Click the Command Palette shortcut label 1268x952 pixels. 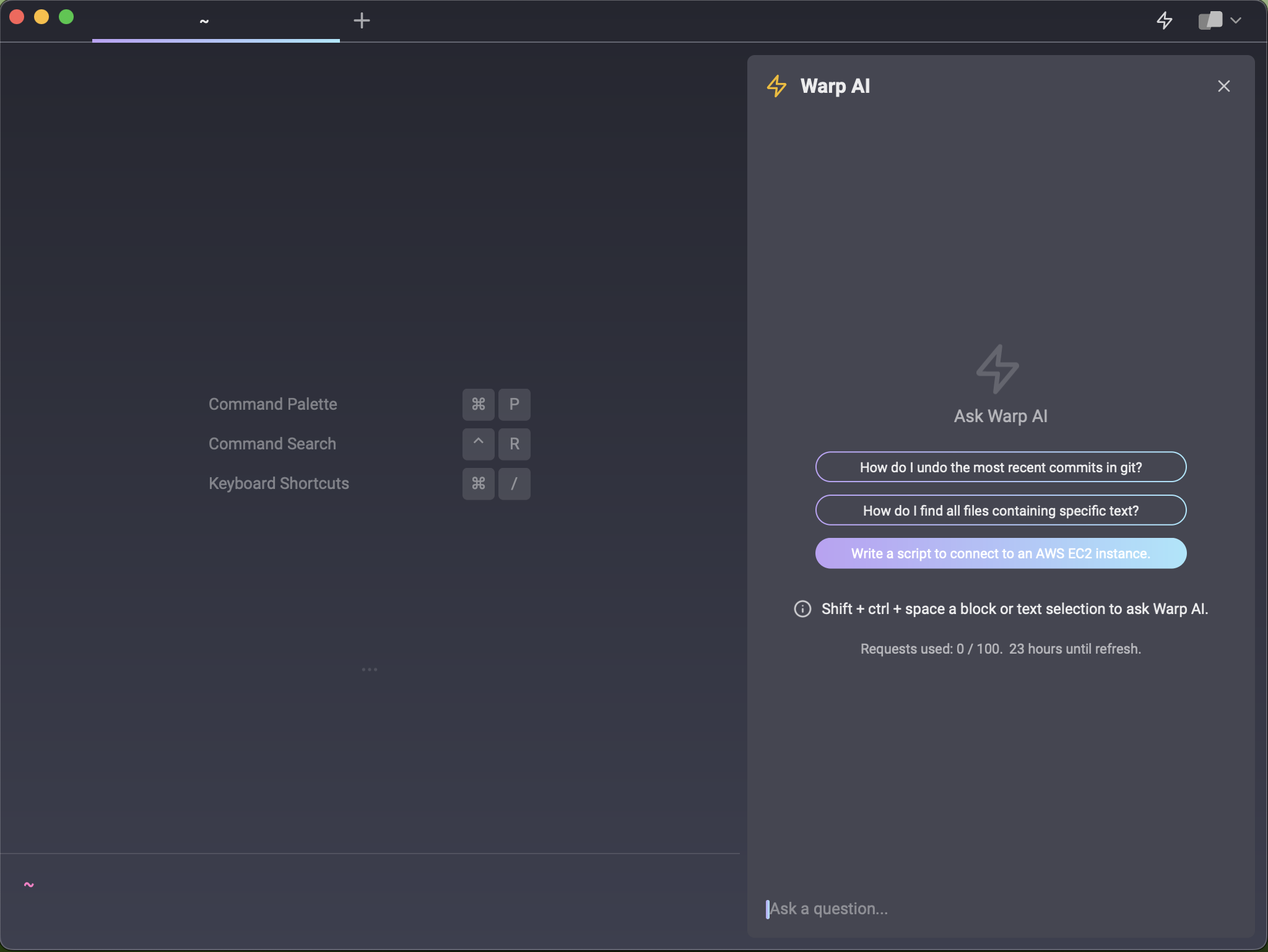(273, 404)
